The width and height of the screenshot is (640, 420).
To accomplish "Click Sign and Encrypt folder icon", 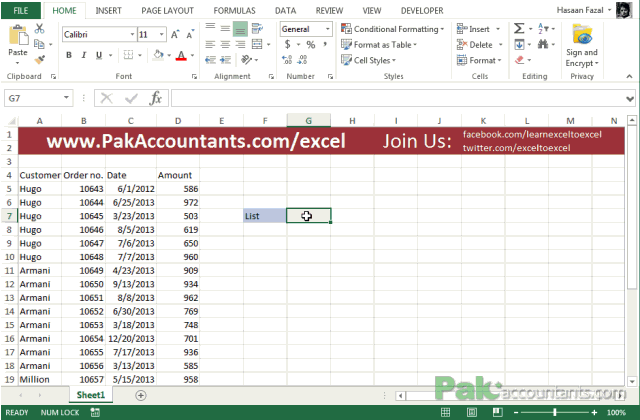I will point(582,34).
